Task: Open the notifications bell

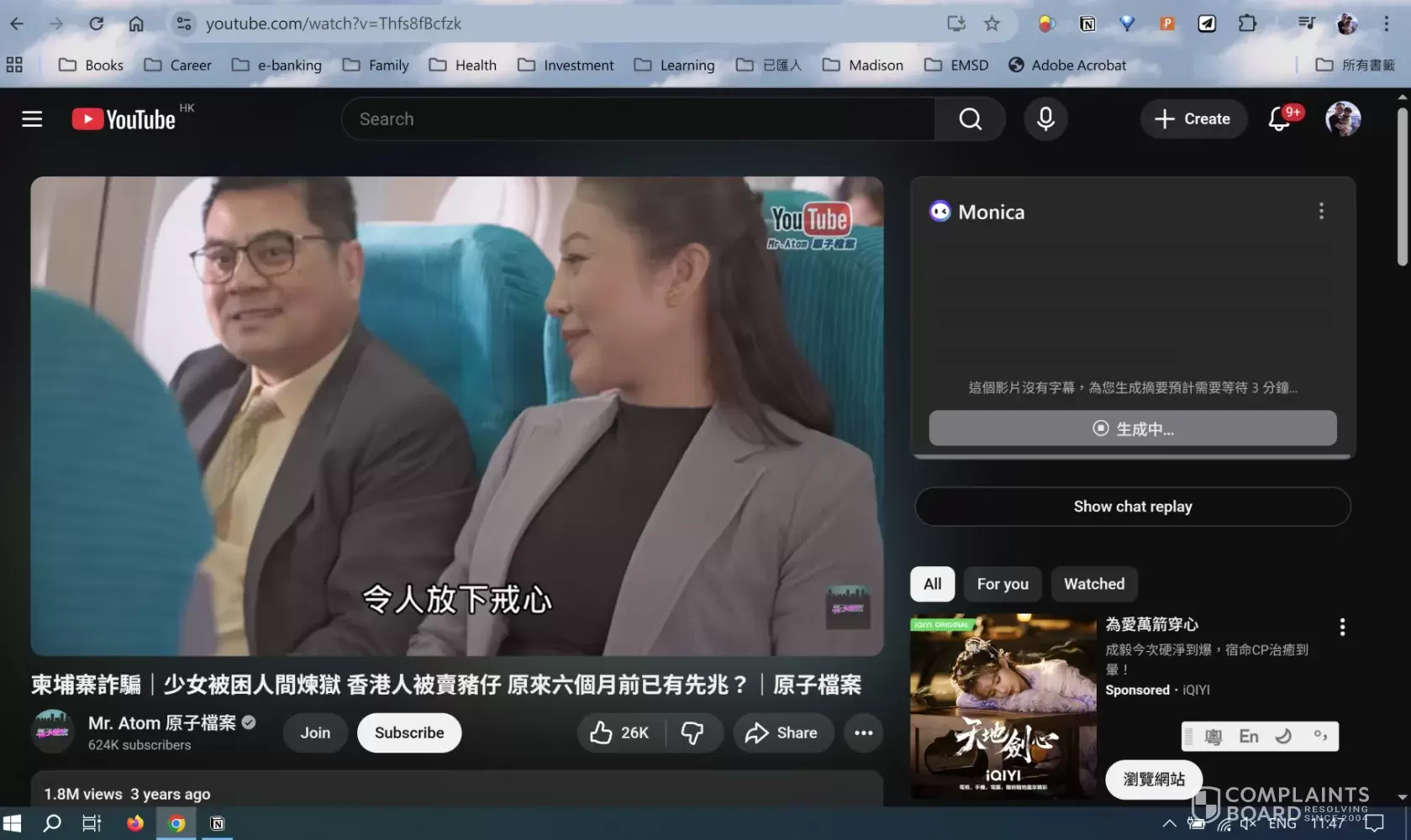Action: pyautogui.click(x=1279, y=119)
